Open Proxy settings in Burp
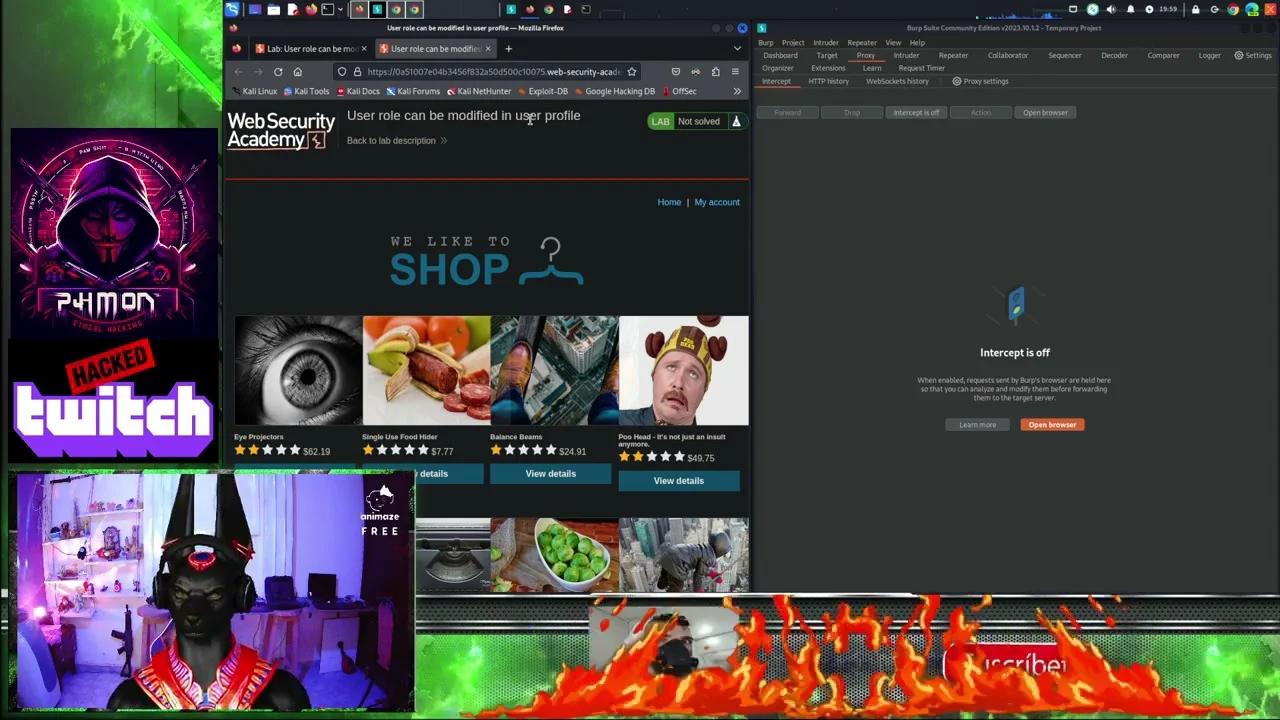This screenshot has width=1280, height=720. tap(980, 81)
